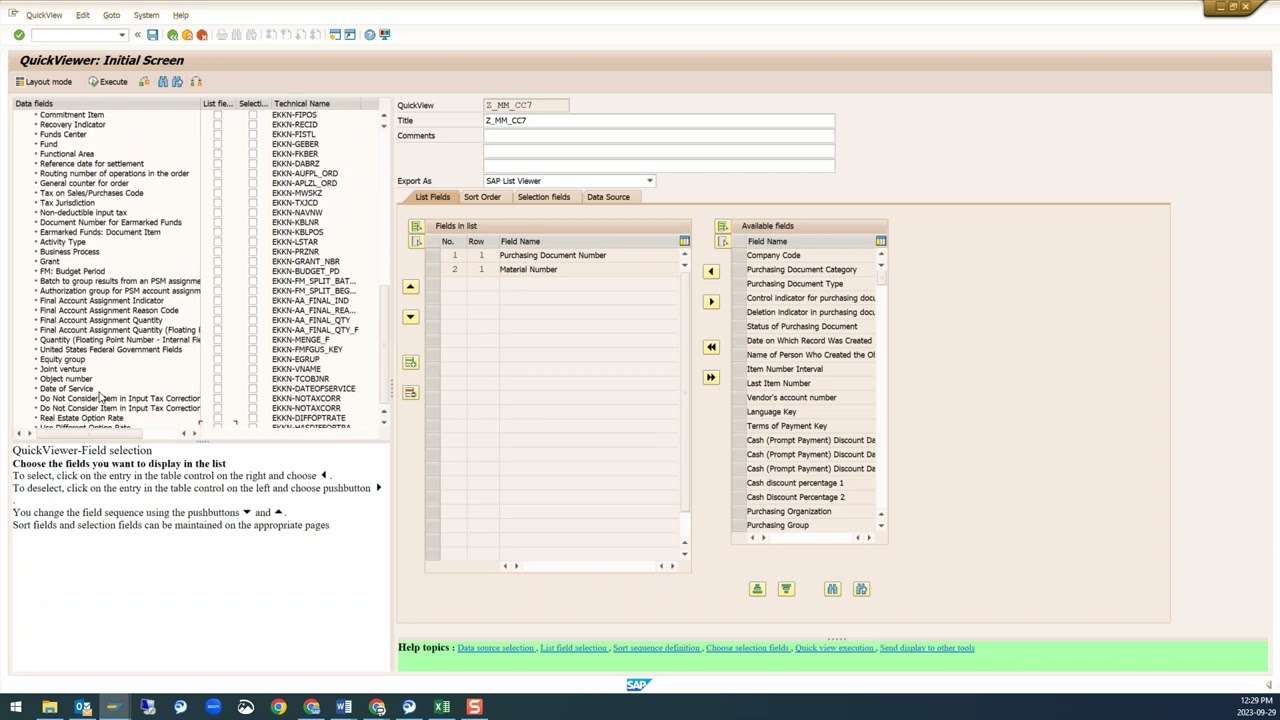The height and width of the screenshot is (720, 1280).
Task: Tick List field checkbox for Joint venture
Action: pyautogui.click(x=218, y=369)
